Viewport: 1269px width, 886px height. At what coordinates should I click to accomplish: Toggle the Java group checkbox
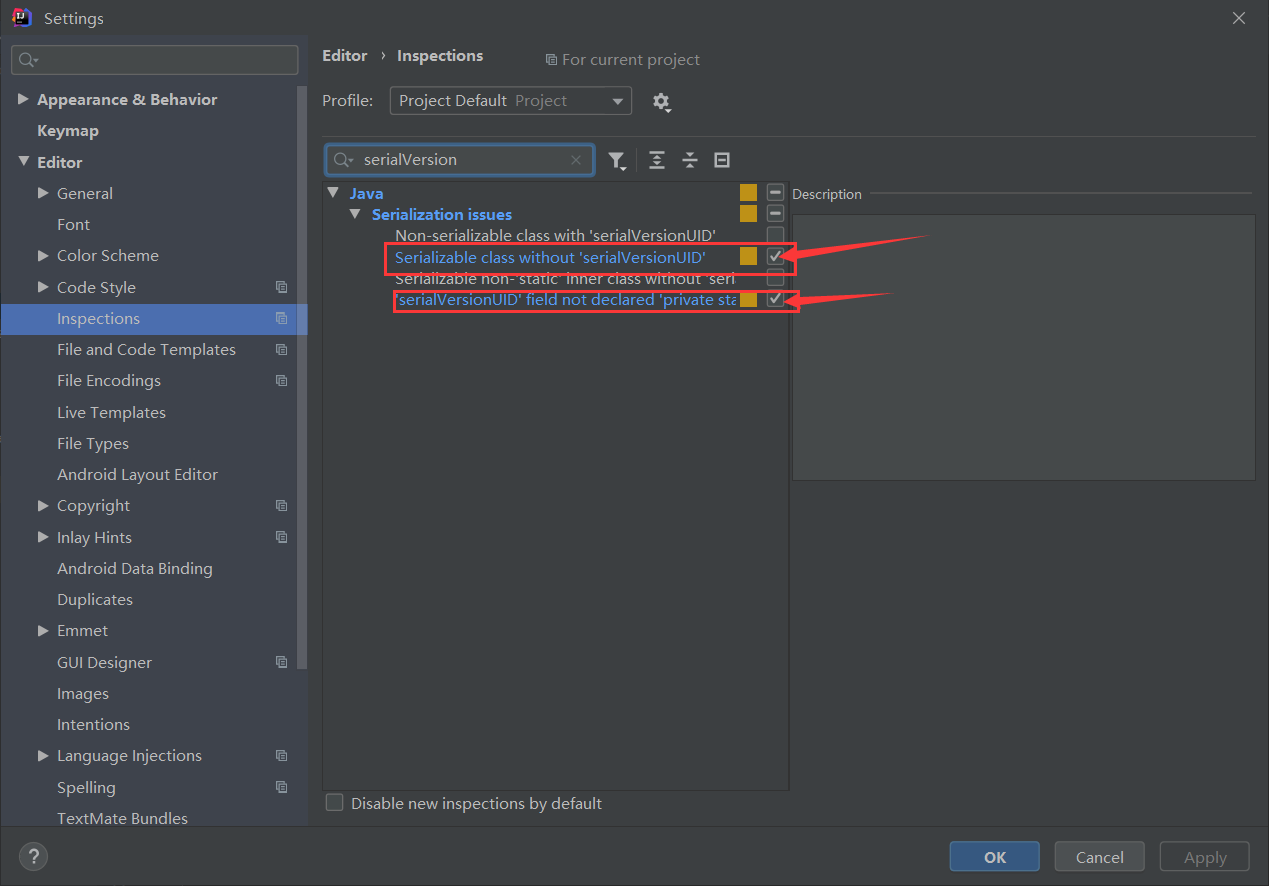click(x=775, y=192)
